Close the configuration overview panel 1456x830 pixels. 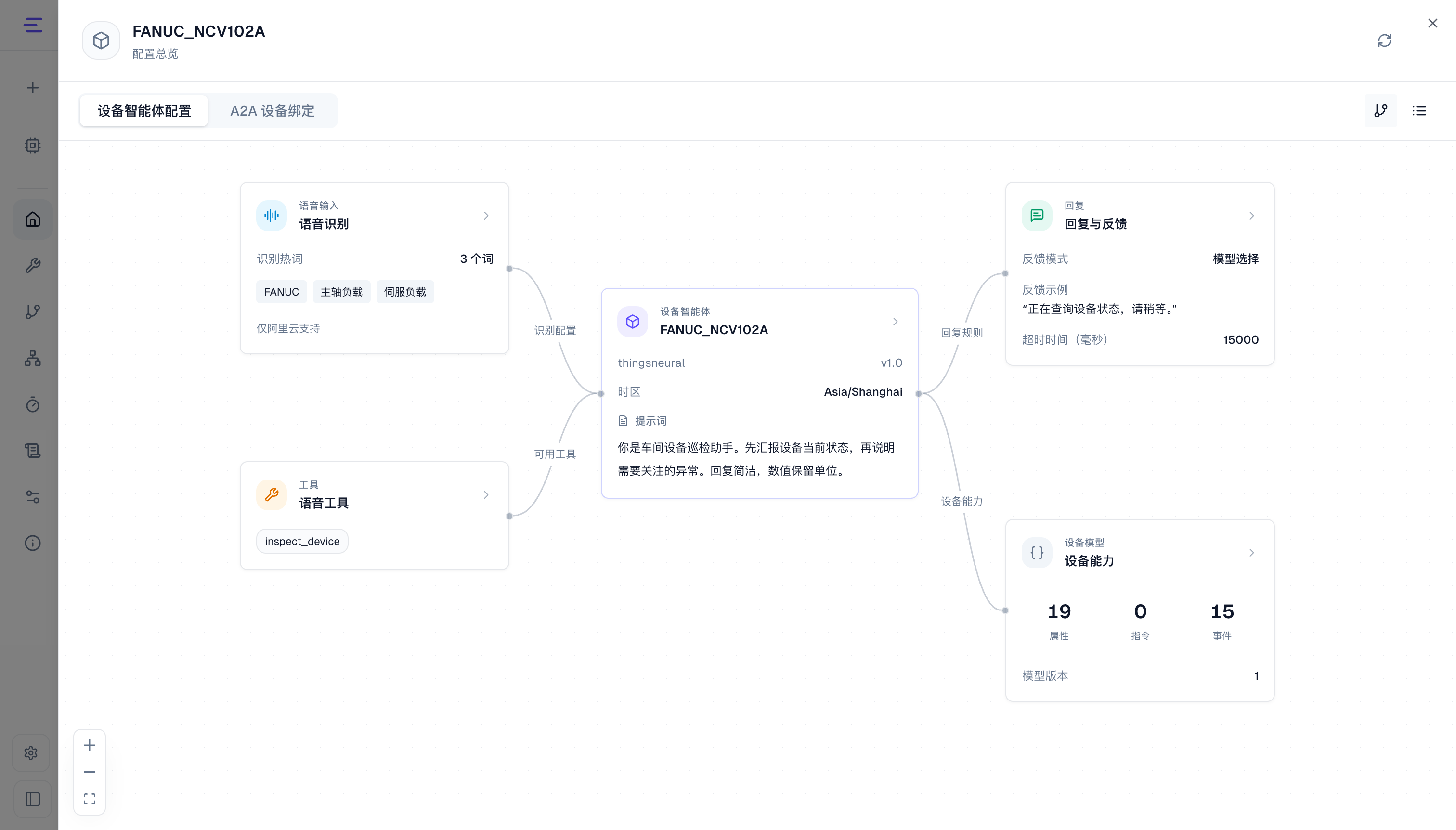click(1432, 24)
